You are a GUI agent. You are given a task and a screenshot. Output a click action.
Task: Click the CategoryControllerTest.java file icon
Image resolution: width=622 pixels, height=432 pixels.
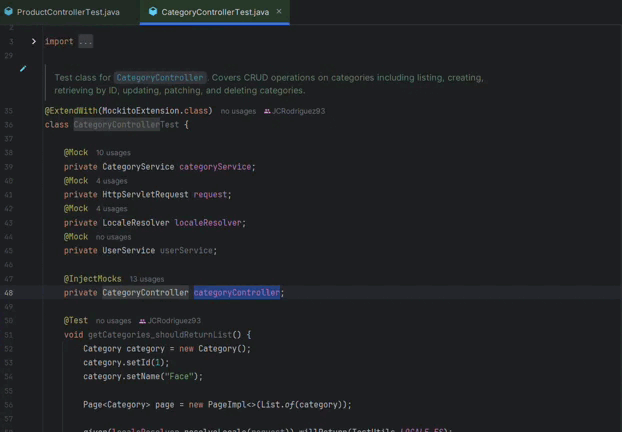153,12
